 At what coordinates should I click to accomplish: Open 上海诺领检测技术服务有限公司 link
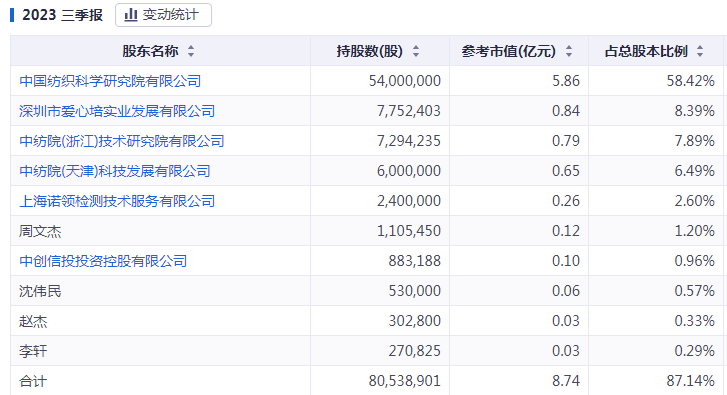coord(117,201)
